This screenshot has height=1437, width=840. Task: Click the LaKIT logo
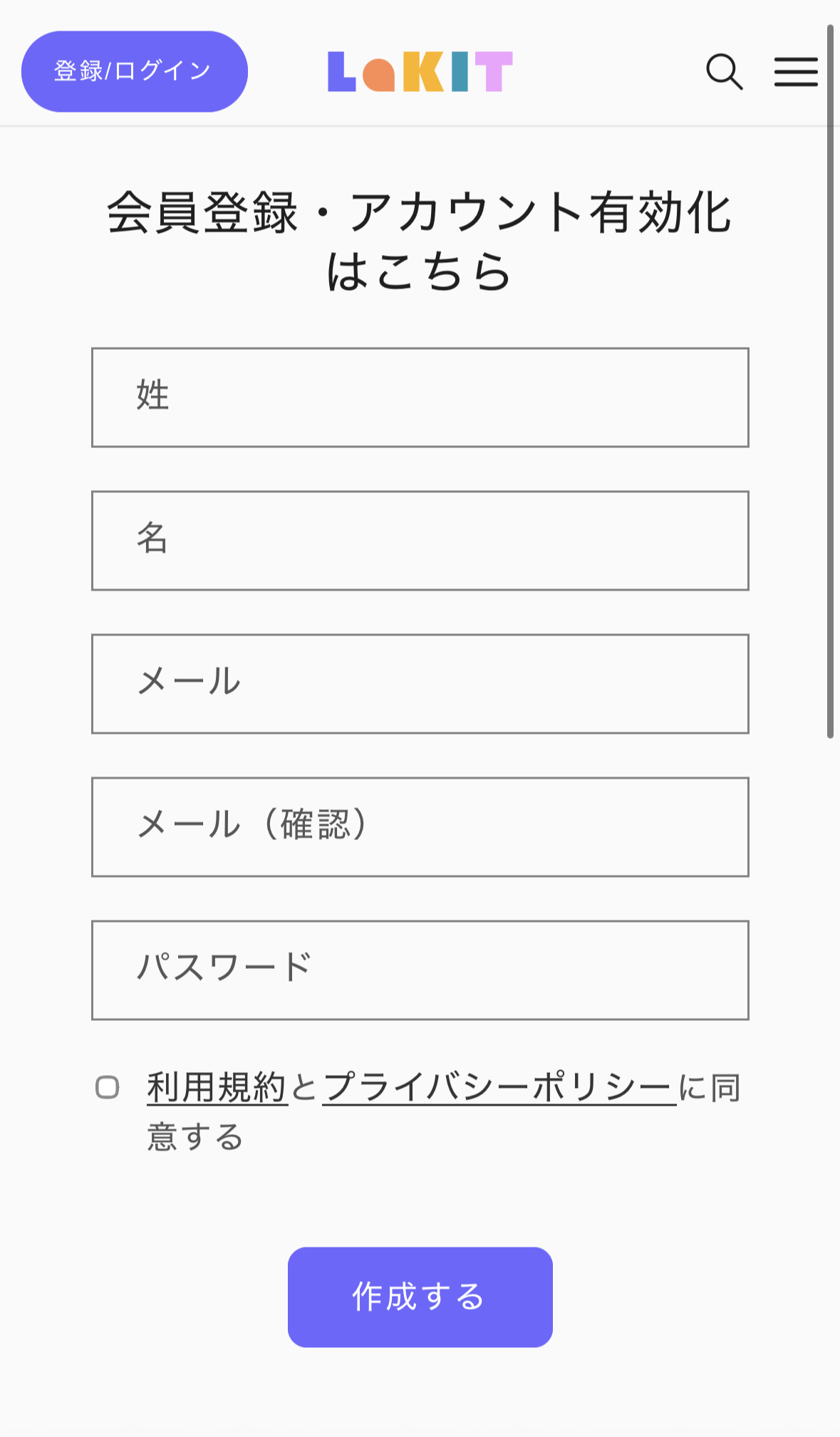[420, 72]
